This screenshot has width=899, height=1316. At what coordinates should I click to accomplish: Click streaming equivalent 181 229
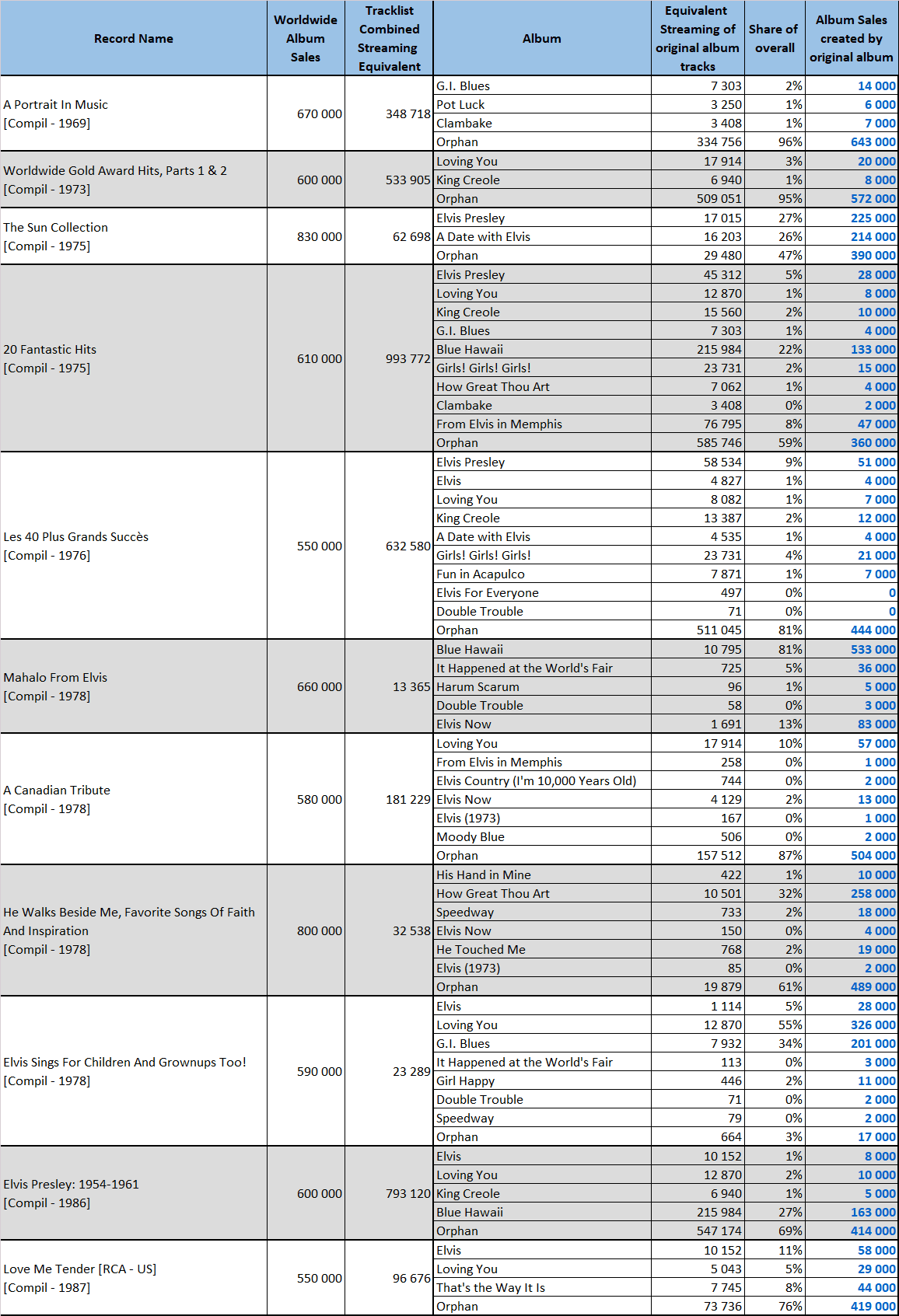[389, 799]
